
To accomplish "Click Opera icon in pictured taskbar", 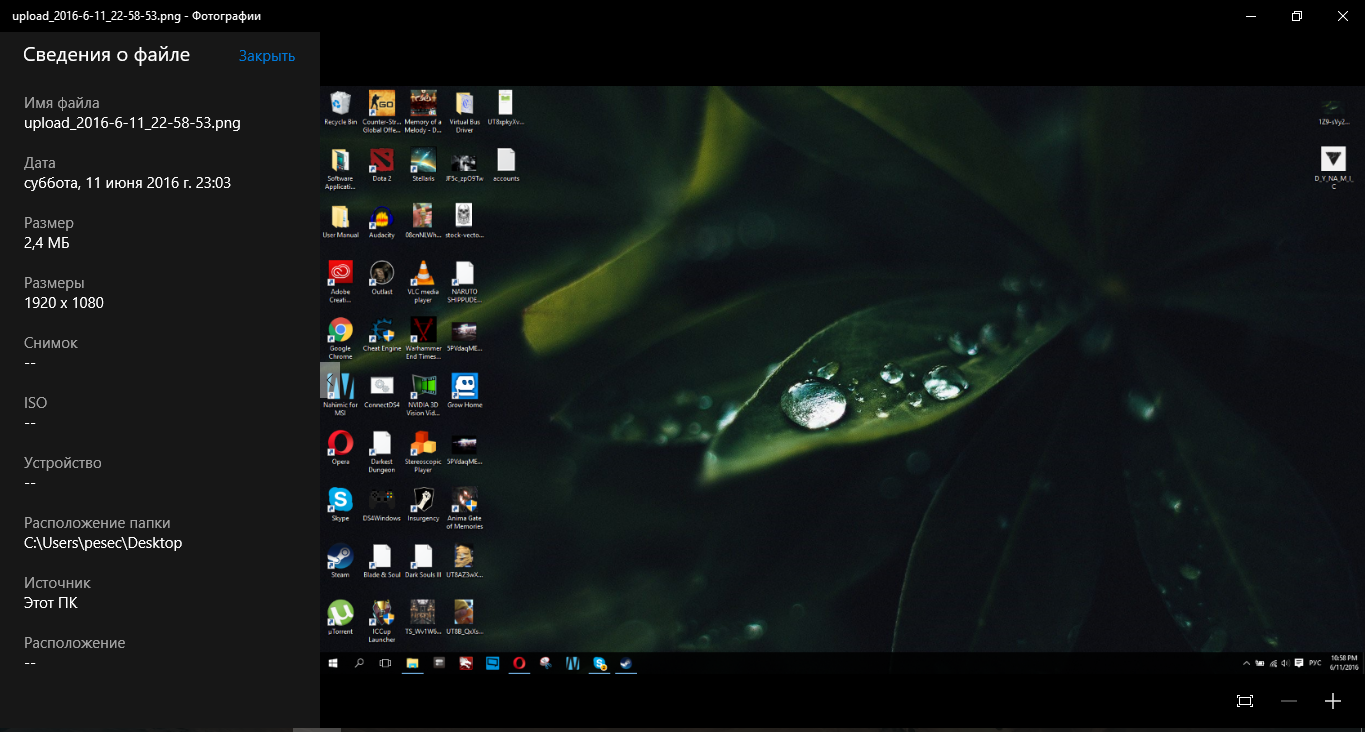I will point(519,663).
